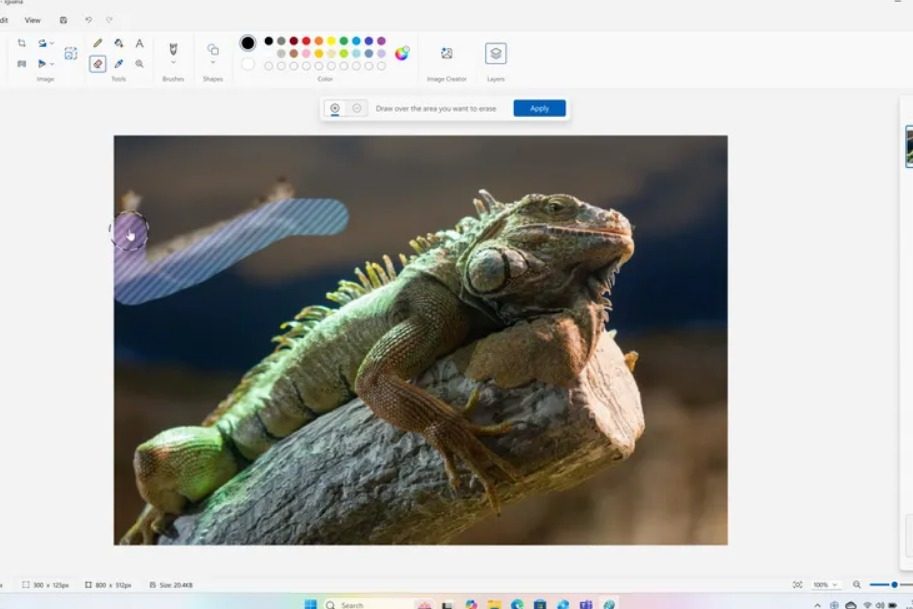Select the Eraser tool
913x609 pixels.
point(97,63)
